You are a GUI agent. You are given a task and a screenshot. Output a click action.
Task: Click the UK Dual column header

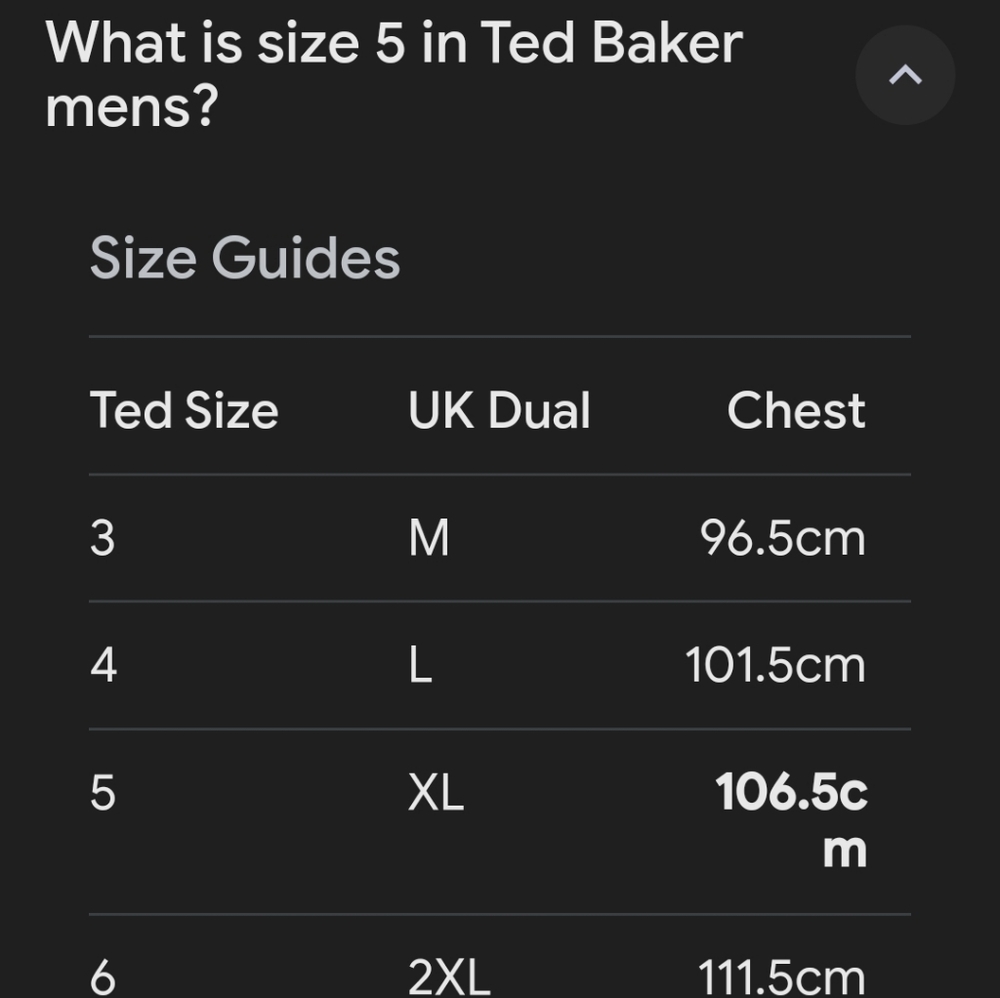click(x=498, y=410)
